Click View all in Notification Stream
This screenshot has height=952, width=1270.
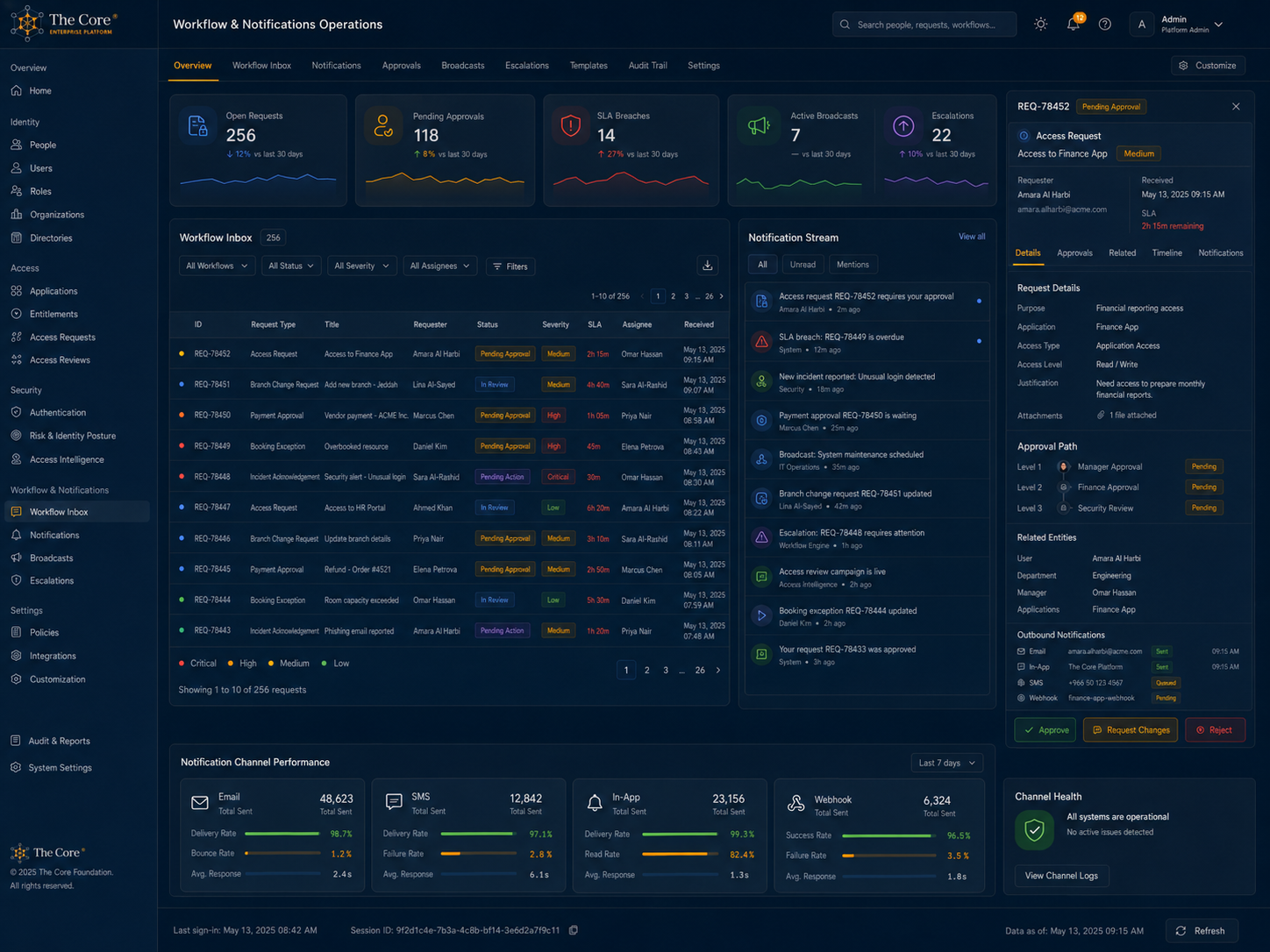click(972, 237)
